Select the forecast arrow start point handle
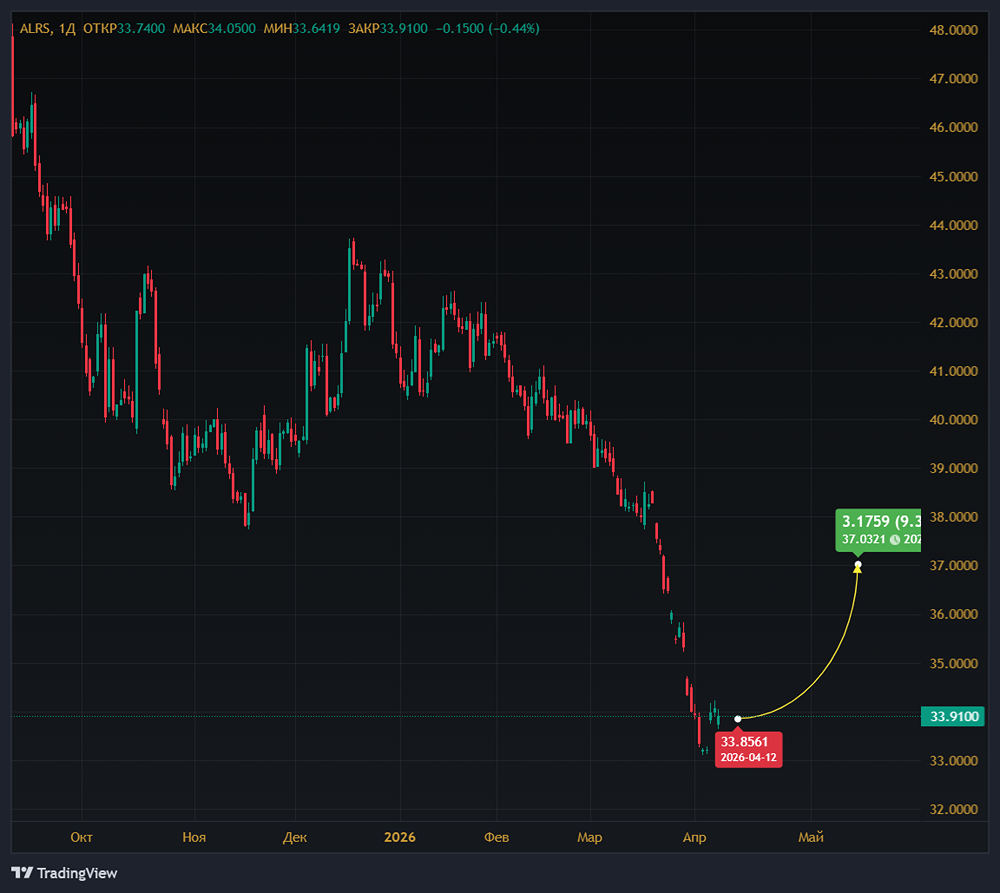 pyautogui.click(x=738, y=719)
